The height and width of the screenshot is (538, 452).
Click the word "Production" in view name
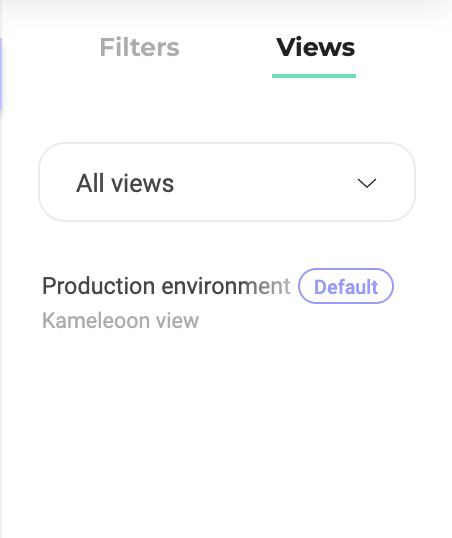pos(98,286)
